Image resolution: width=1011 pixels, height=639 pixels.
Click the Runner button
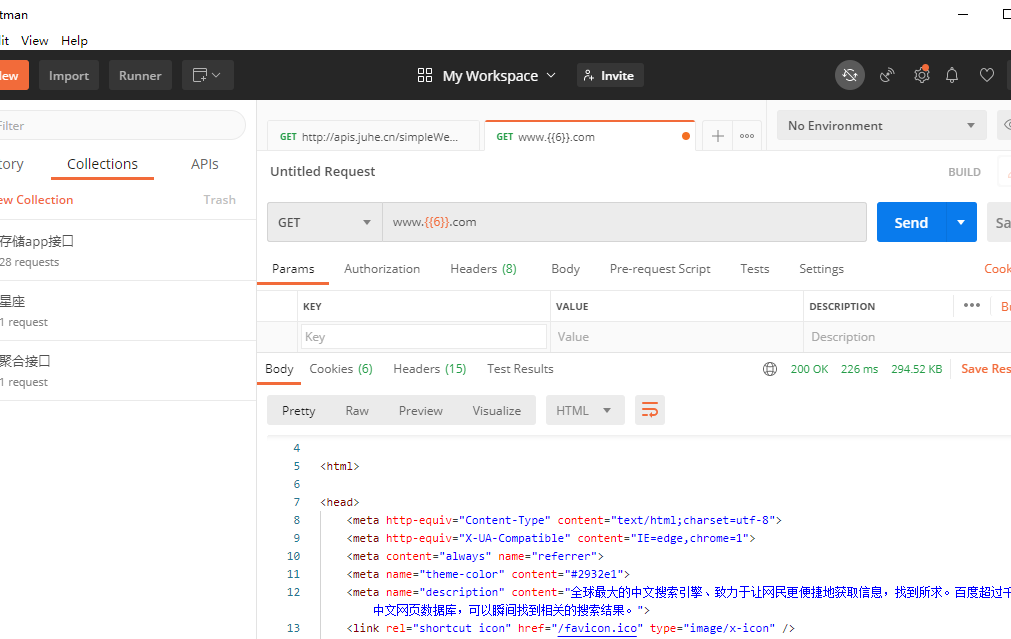(x=140, y=75)
